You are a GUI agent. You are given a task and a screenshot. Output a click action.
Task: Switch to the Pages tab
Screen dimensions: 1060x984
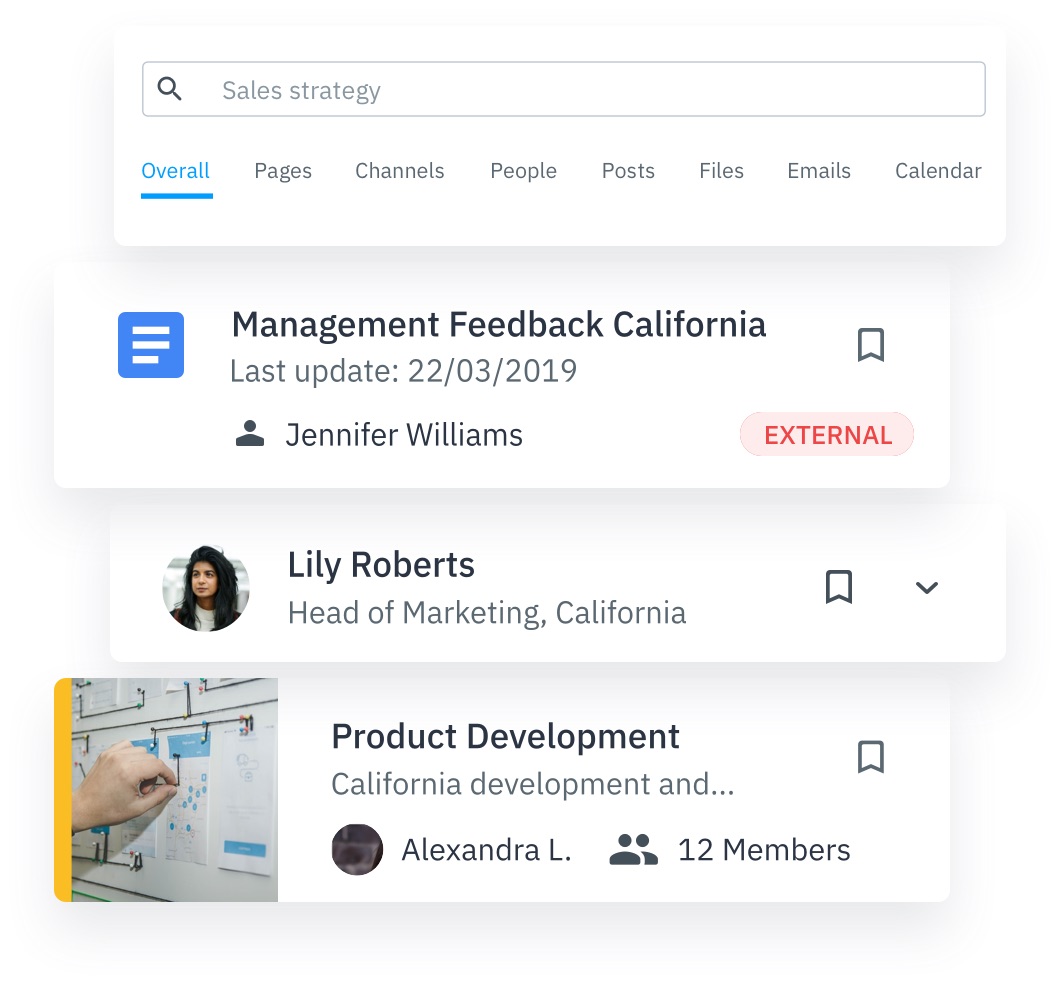tap(283, 171)
